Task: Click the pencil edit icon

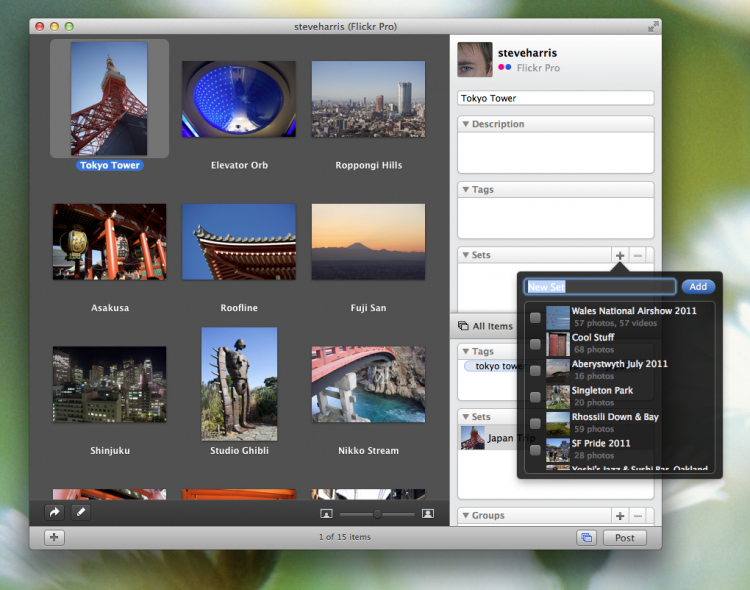Action: (x=81, y=512)
